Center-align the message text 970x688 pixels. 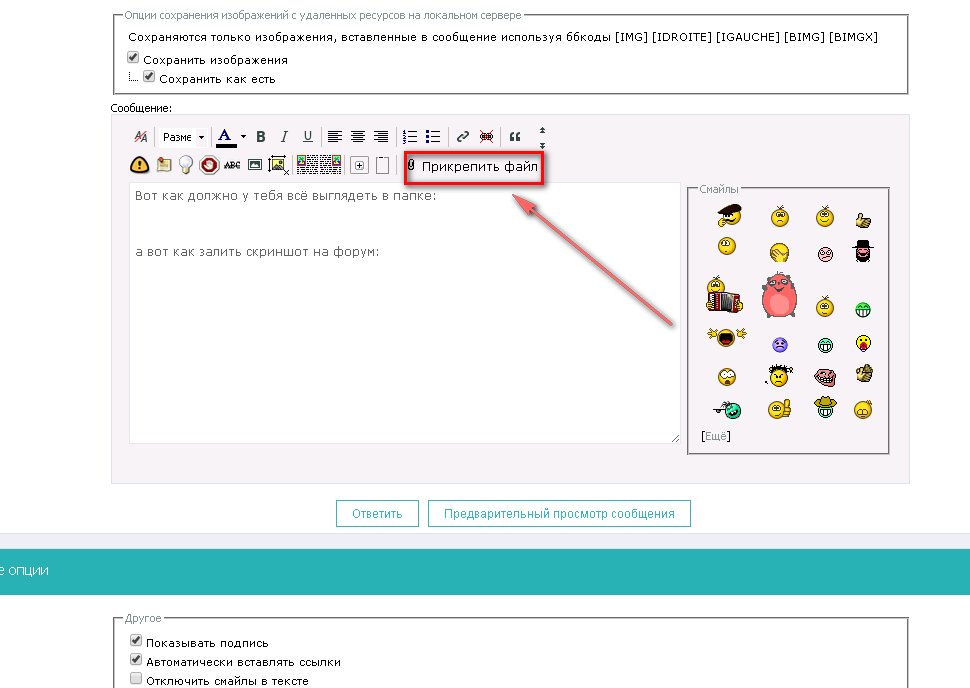click(x=358, y=137)
